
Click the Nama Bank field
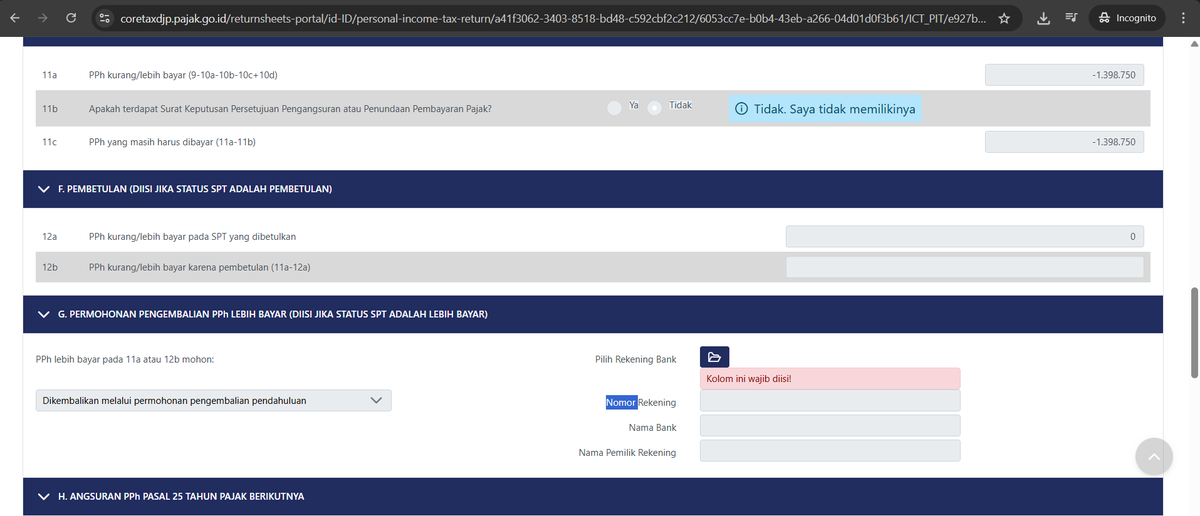[830, 426]
